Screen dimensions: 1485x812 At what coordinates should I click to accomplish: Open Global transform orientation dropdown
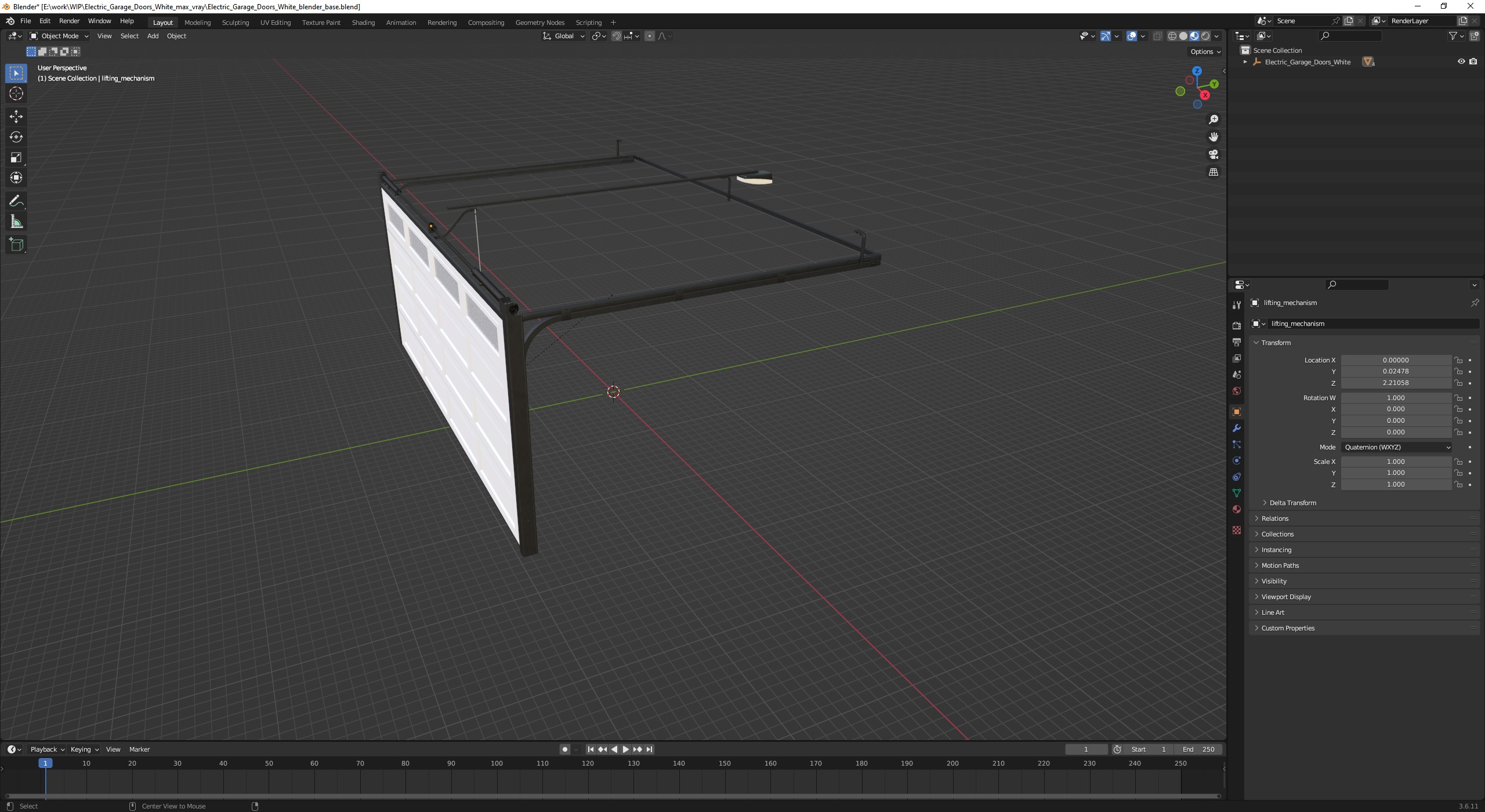coord(563,36)
